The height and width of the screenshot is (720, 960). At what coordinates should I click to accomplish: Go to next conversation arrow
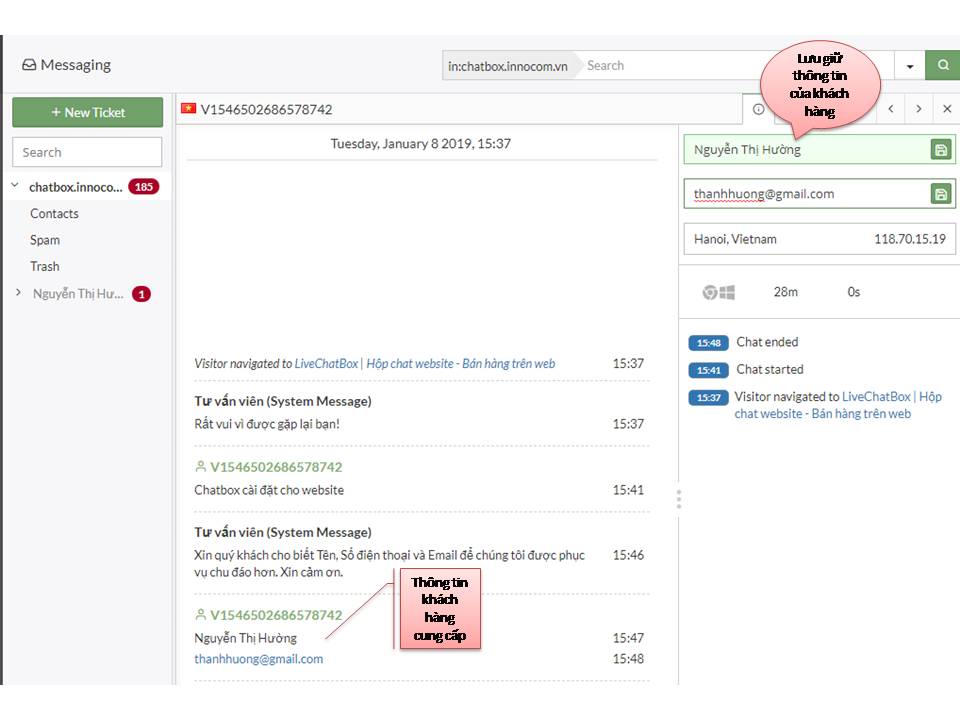coord(918,109)
